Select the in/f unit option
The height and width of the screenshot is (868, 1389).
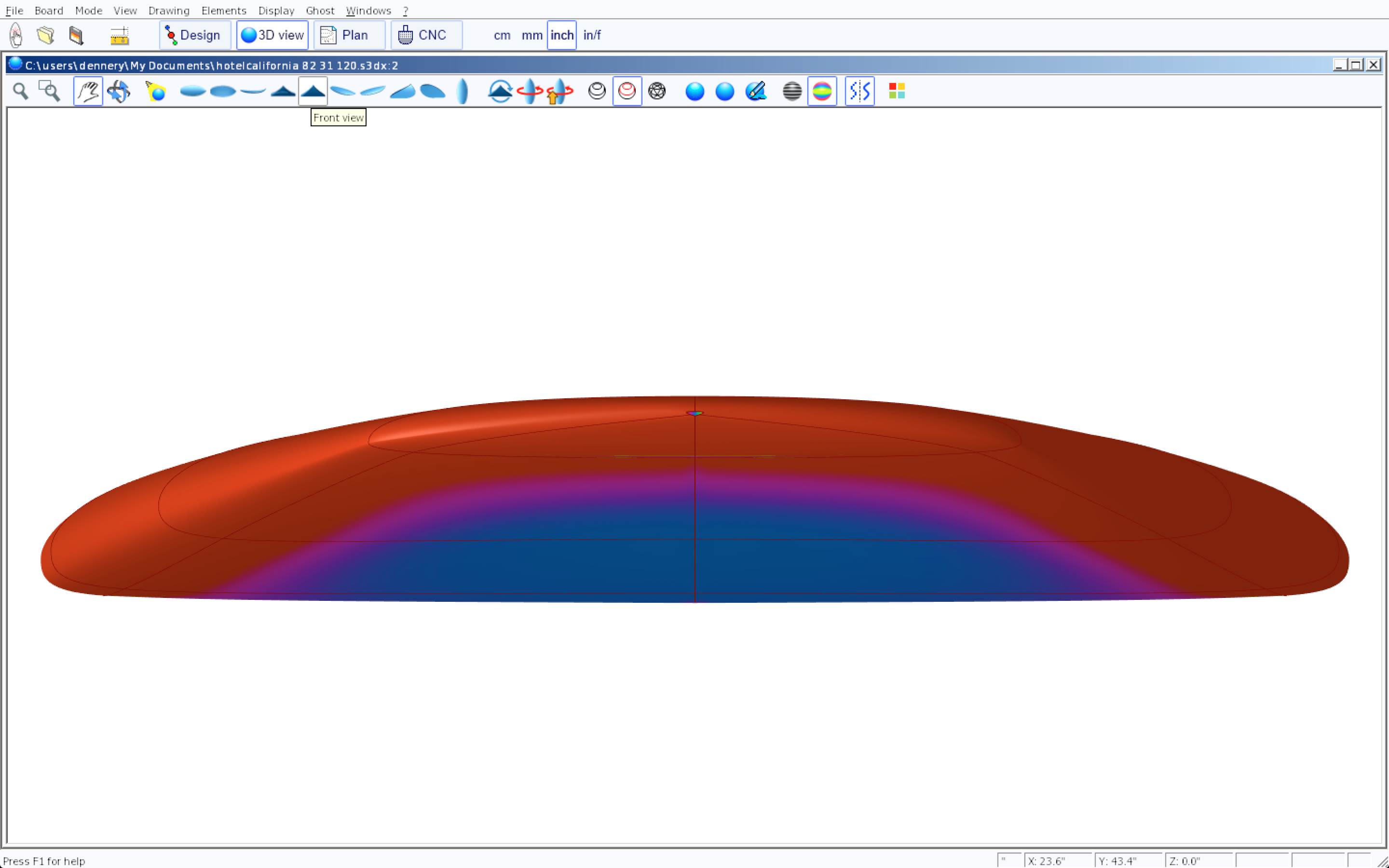coord(592,35)
